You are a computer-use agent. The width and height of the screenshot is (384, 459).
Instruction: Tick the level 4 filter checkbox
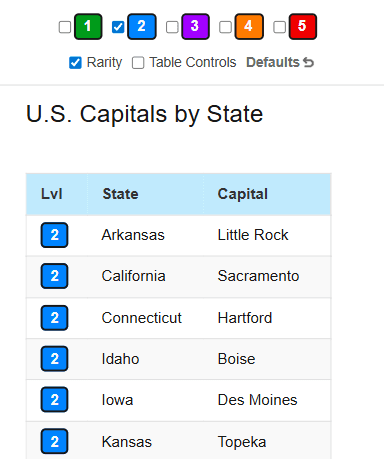point(225,27)
